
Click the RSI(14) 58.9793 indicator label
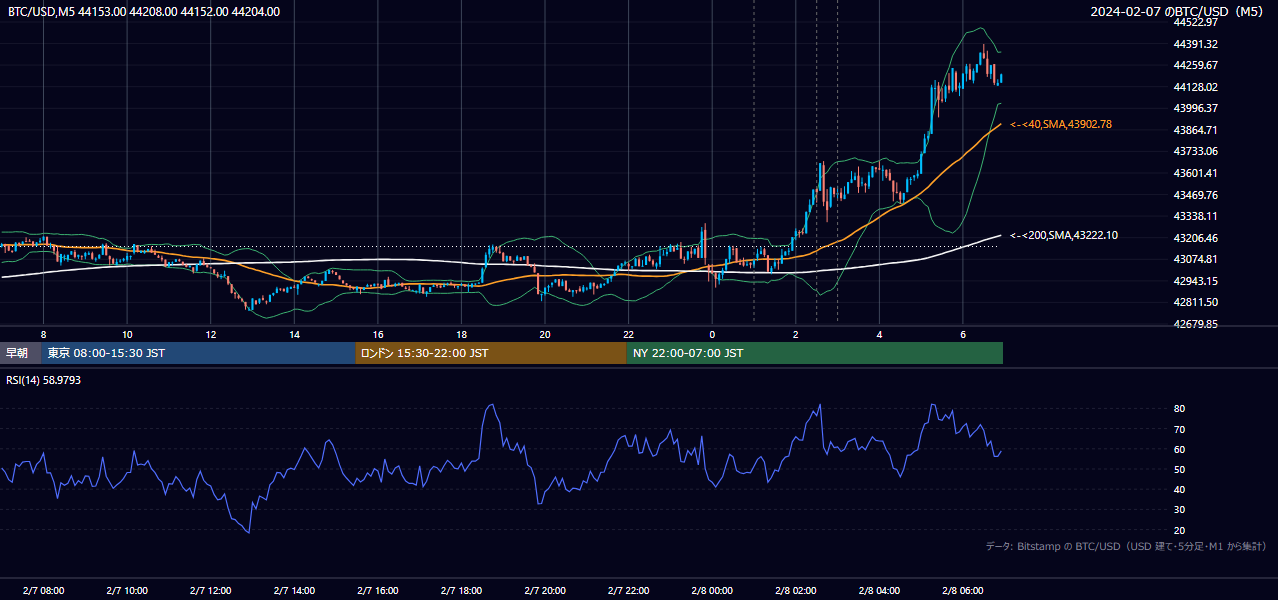pos(44,380)
